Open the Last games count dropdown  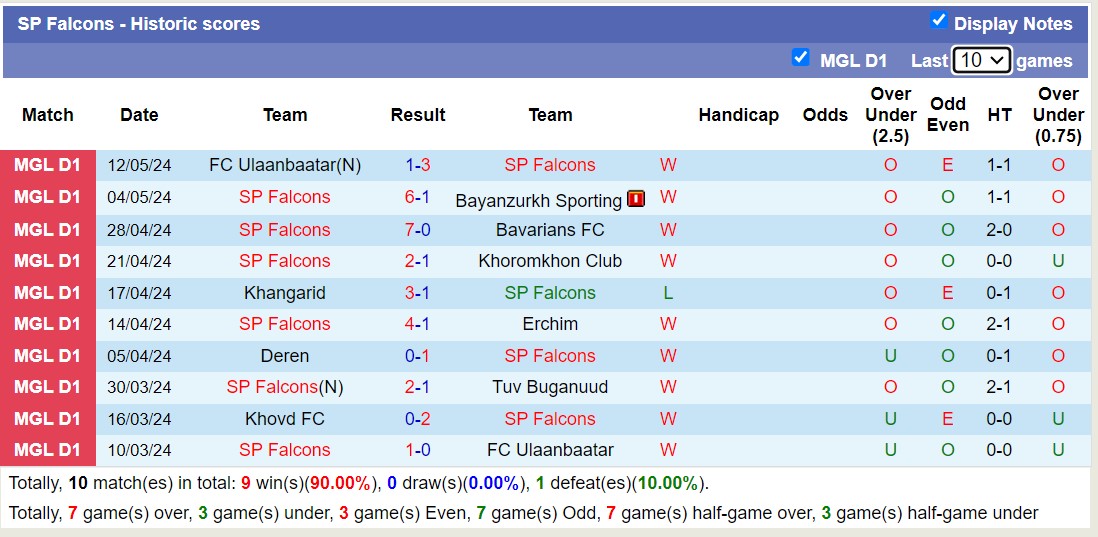(981, 60)
